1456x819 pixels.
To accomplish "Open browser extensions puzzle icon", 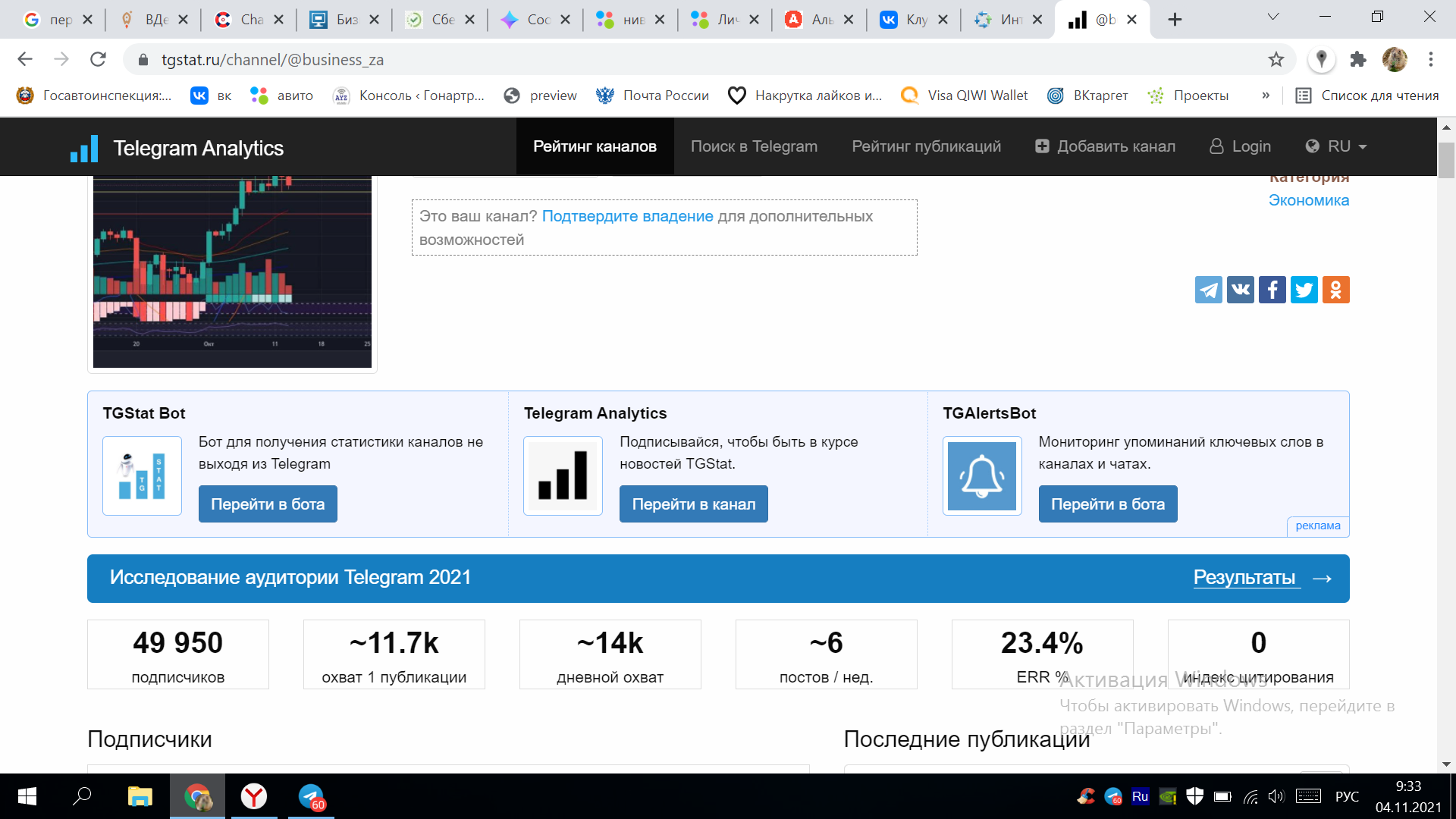I will tap(1358, 59).
